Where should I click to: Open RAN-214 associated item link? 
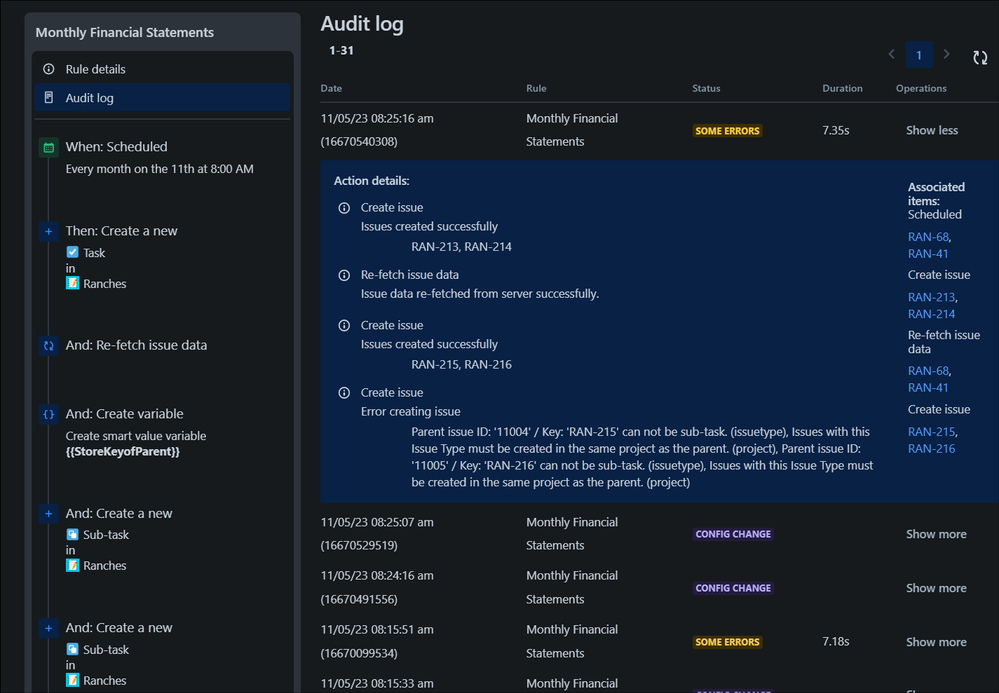tap(931, 313)
